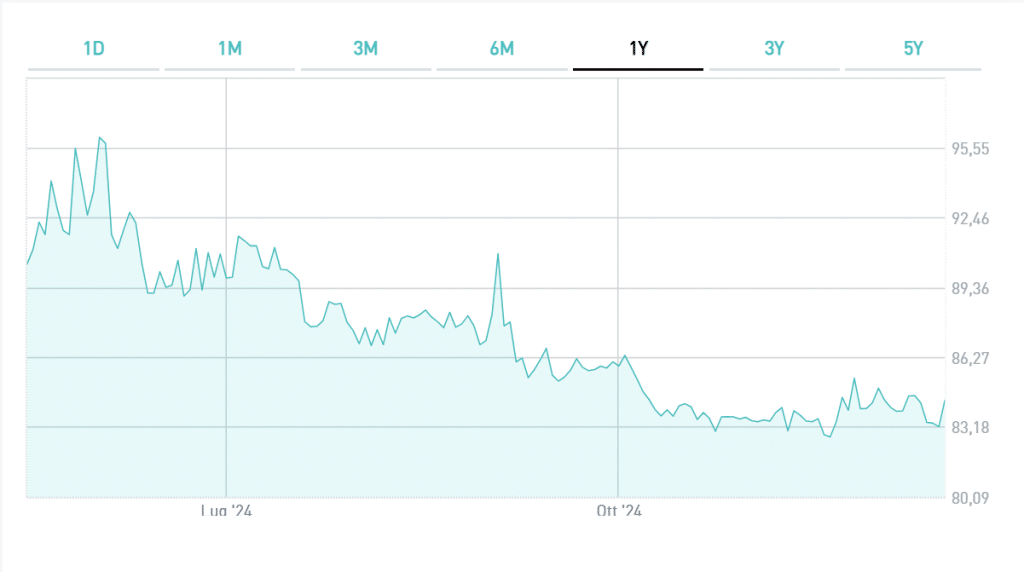Select the 89,36 value on the axis
The width and height of the screenshot is (1024, 572).
click(x=970, y=288)
